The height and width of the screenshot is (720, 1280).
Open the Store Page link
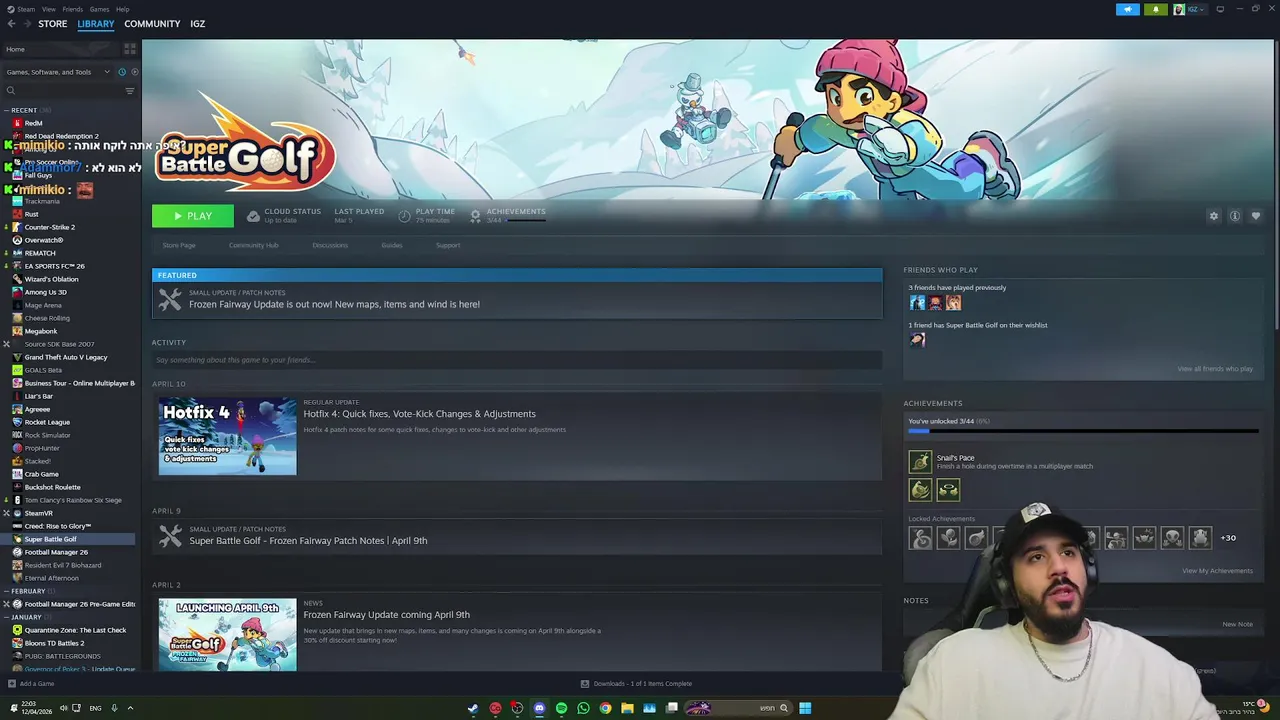pos(179,245)
